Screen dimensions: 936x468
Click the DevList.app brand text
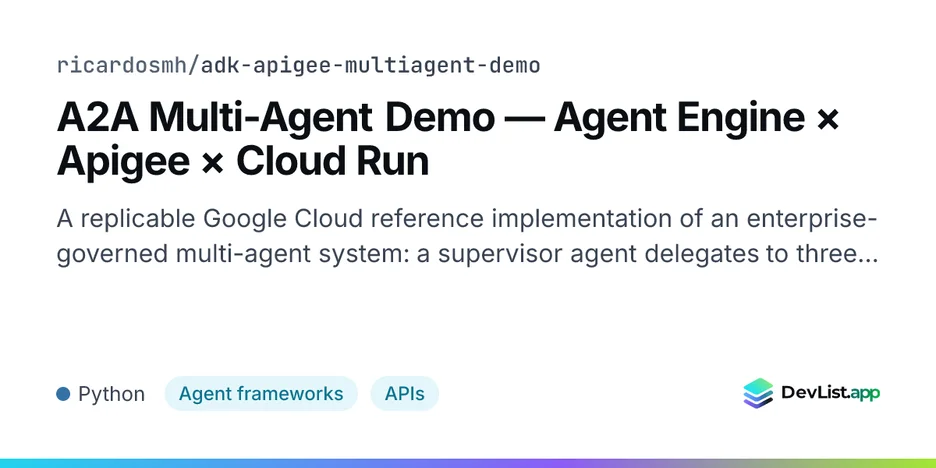point(830,393)
